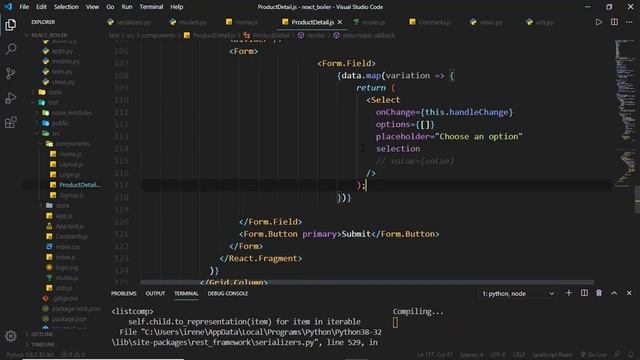Show the Debug Console tab
This screenshot has height=360, width=640.
(x=228, y=293)
